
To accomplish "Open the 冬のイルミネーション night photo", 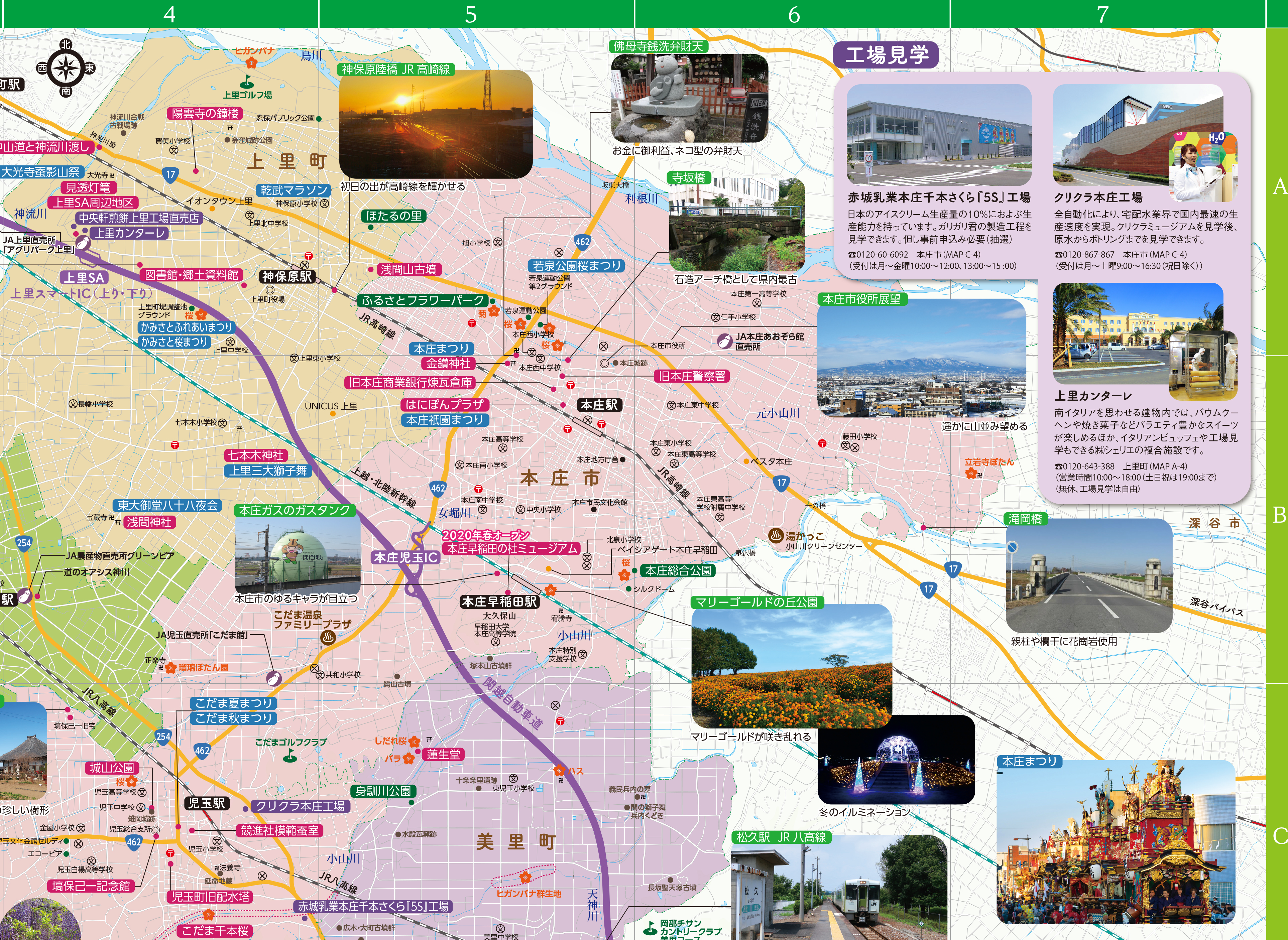I will 897,760.
